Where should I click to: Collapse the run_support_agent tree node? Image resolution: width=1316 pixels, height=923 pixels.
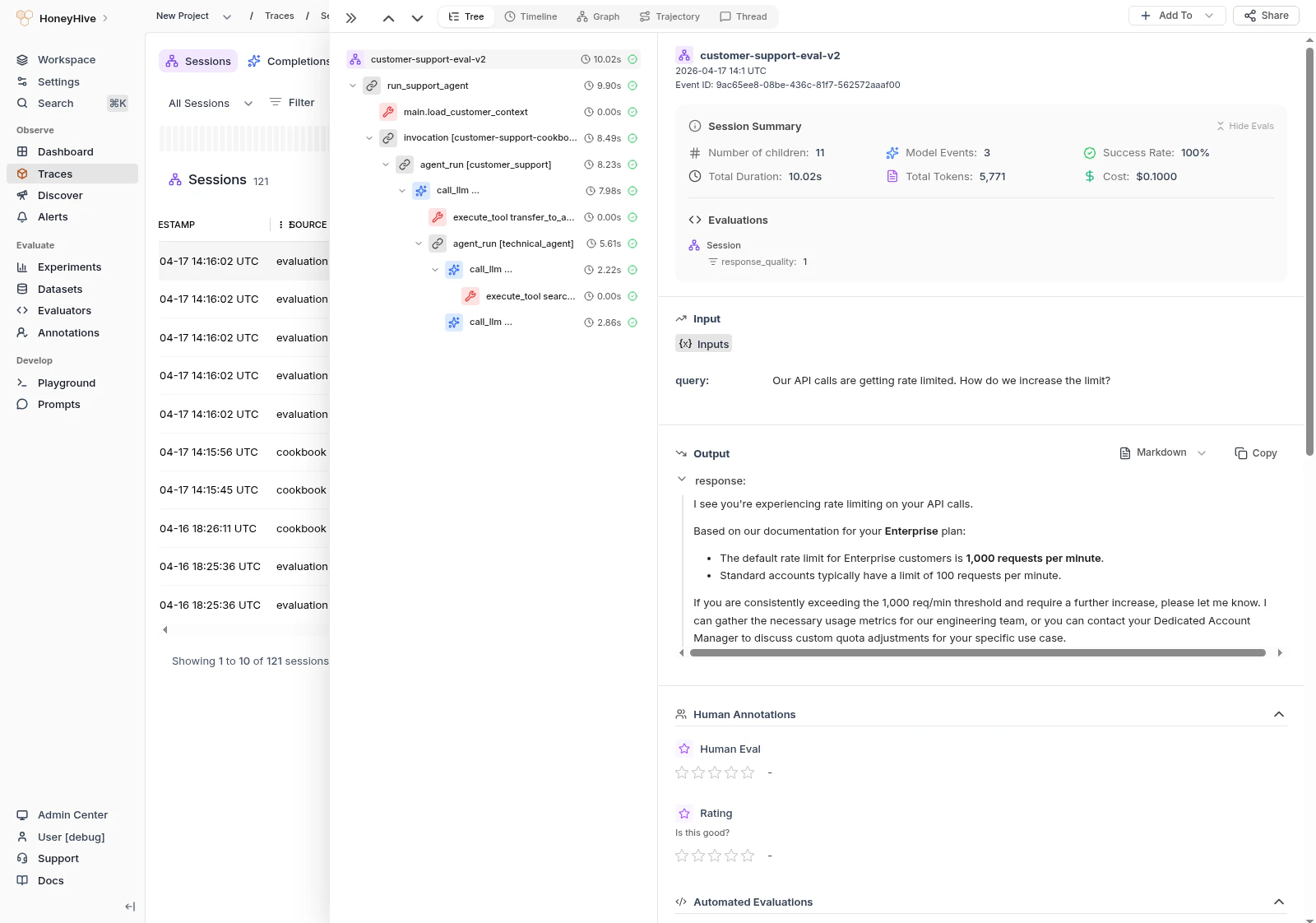(x=354, y=86)
